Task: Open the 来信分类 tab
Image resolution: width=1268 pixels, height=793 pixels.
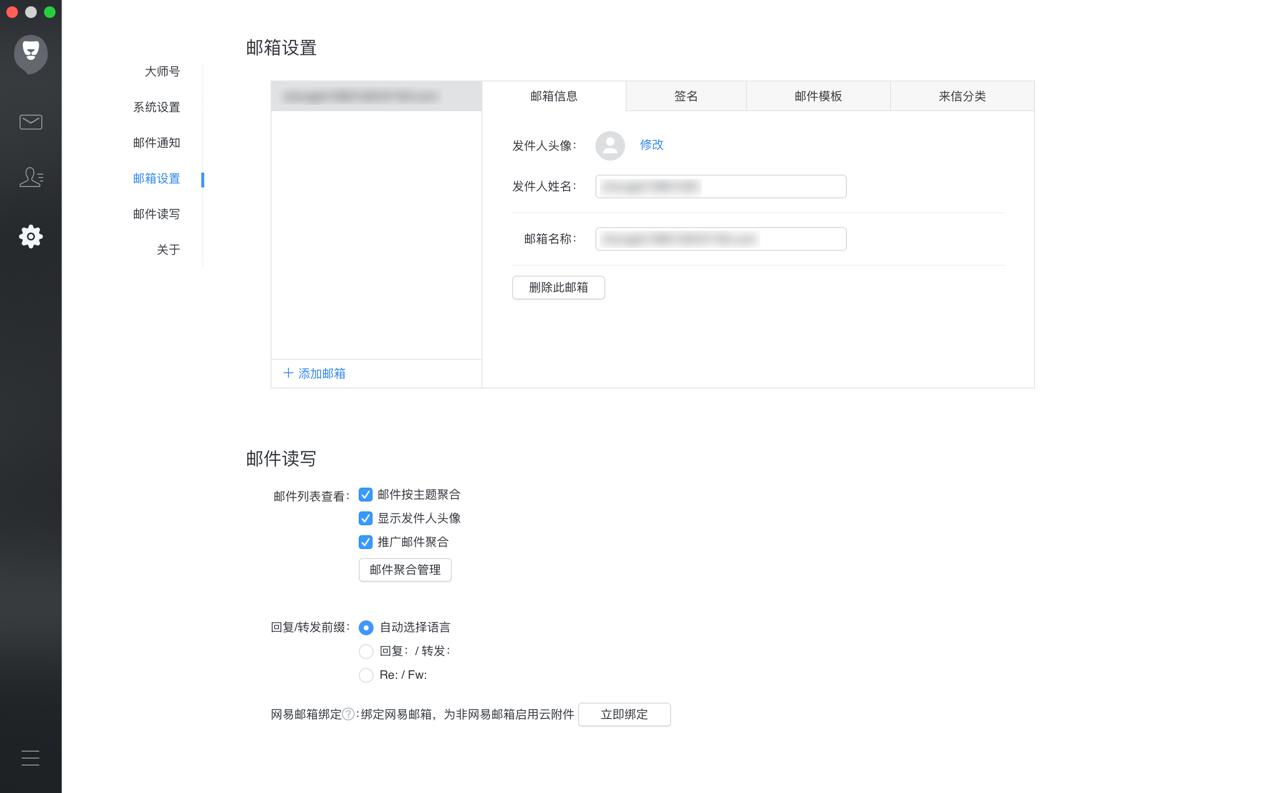Action: [x=961, y=95]
